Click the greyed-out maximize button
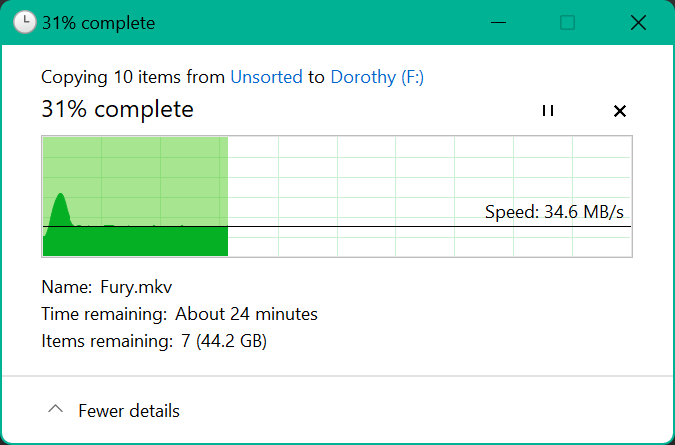 pos(567,22)
